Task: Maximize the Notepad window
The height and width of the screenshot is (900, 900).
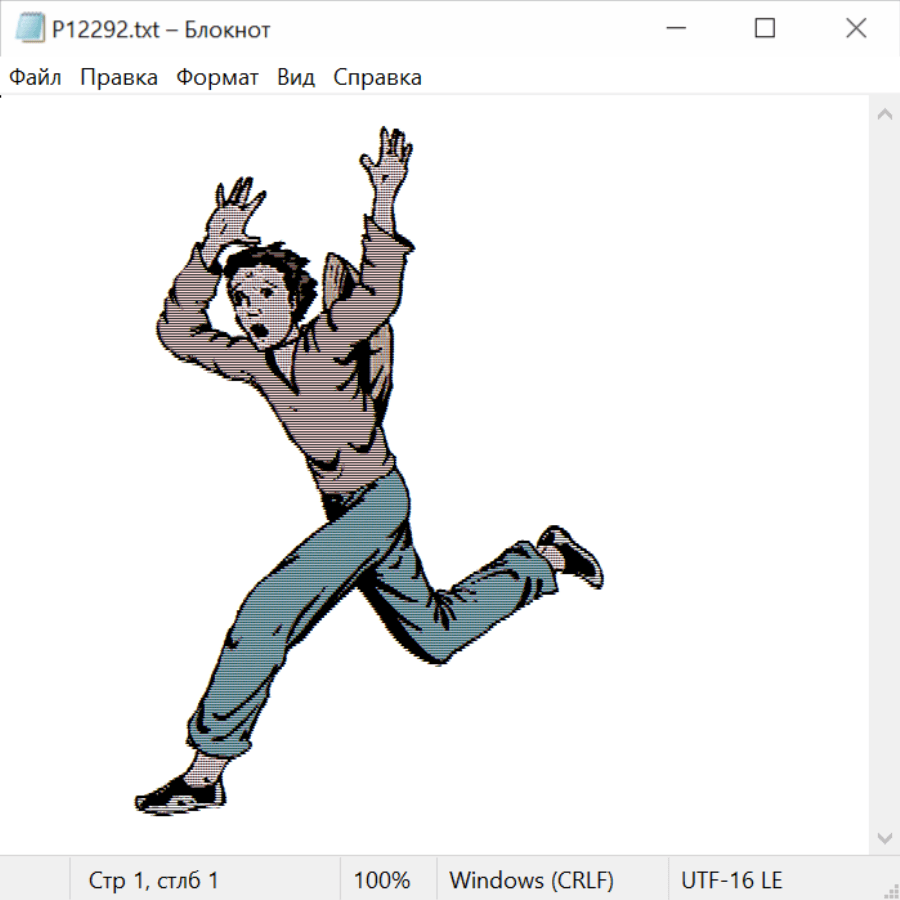Action: click(765, 29)
